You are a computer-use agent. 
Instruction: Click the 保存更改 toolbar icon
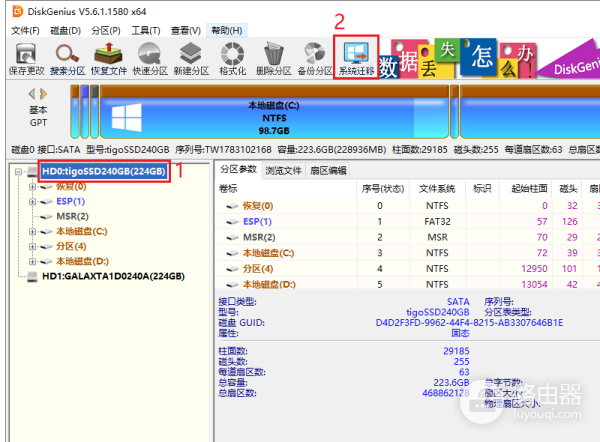(24, 56)
